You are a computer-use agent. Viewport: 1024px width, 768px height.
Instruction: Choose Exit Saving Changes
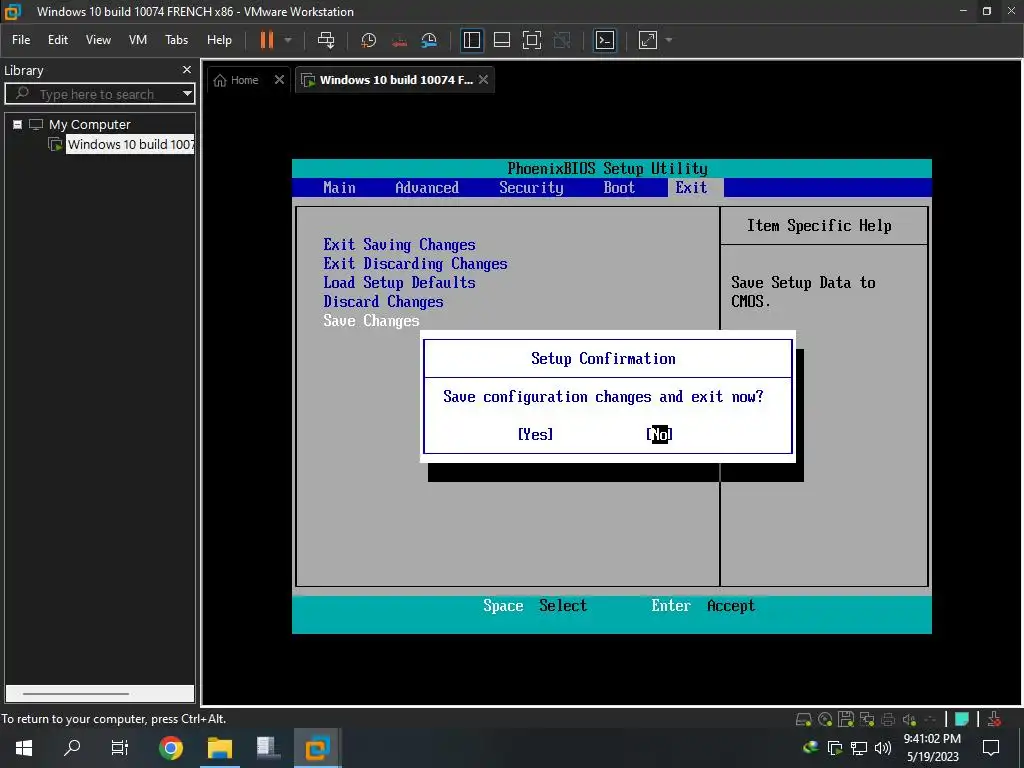[x=399, y=244]
